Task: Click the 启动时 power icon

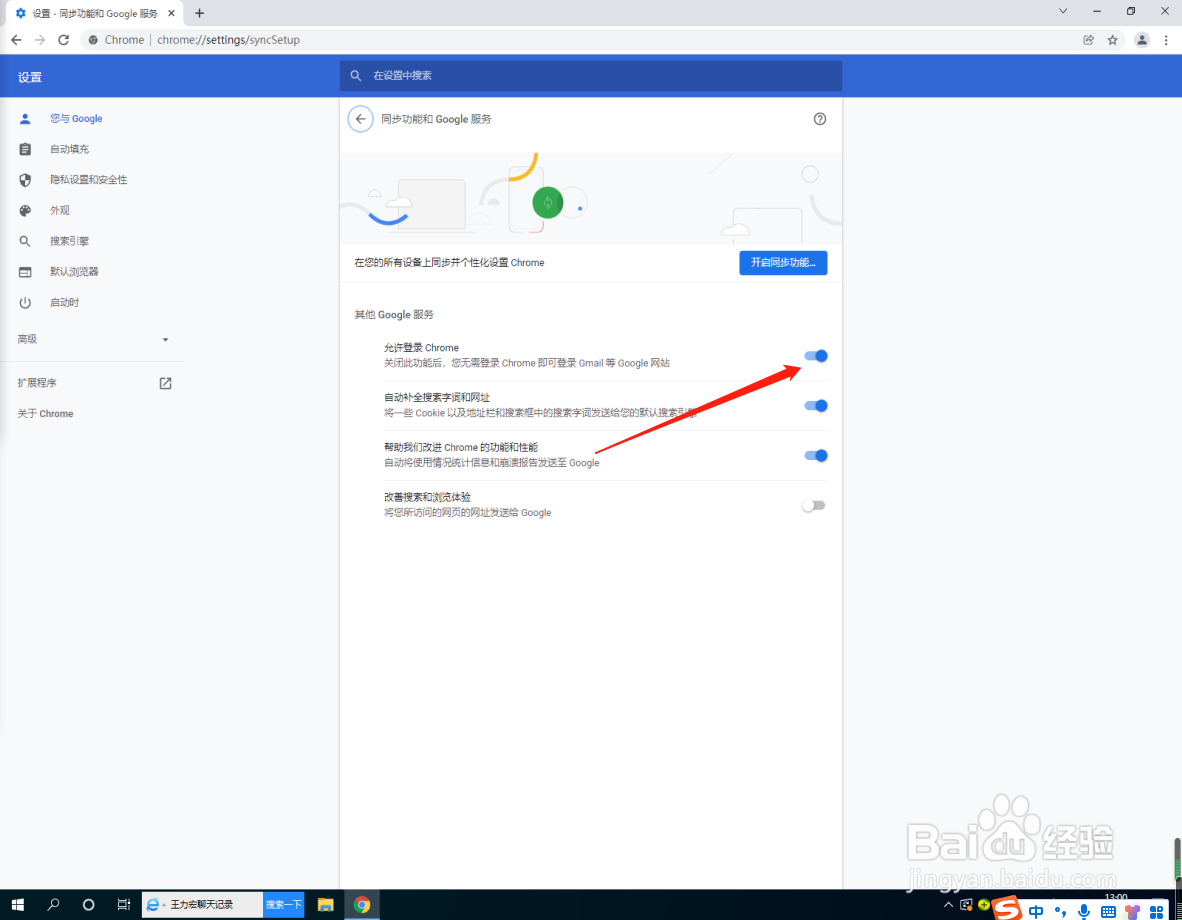Action: pyautogui.click(x=24, y=302)
